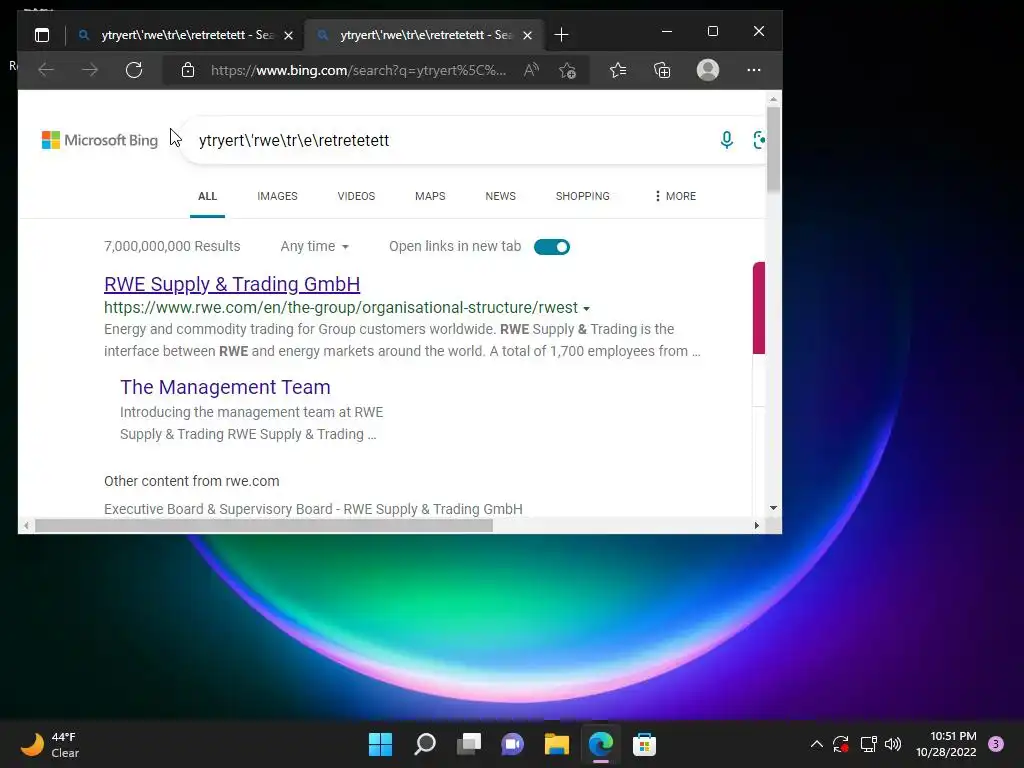Open The Management Team link

(225, 387)
